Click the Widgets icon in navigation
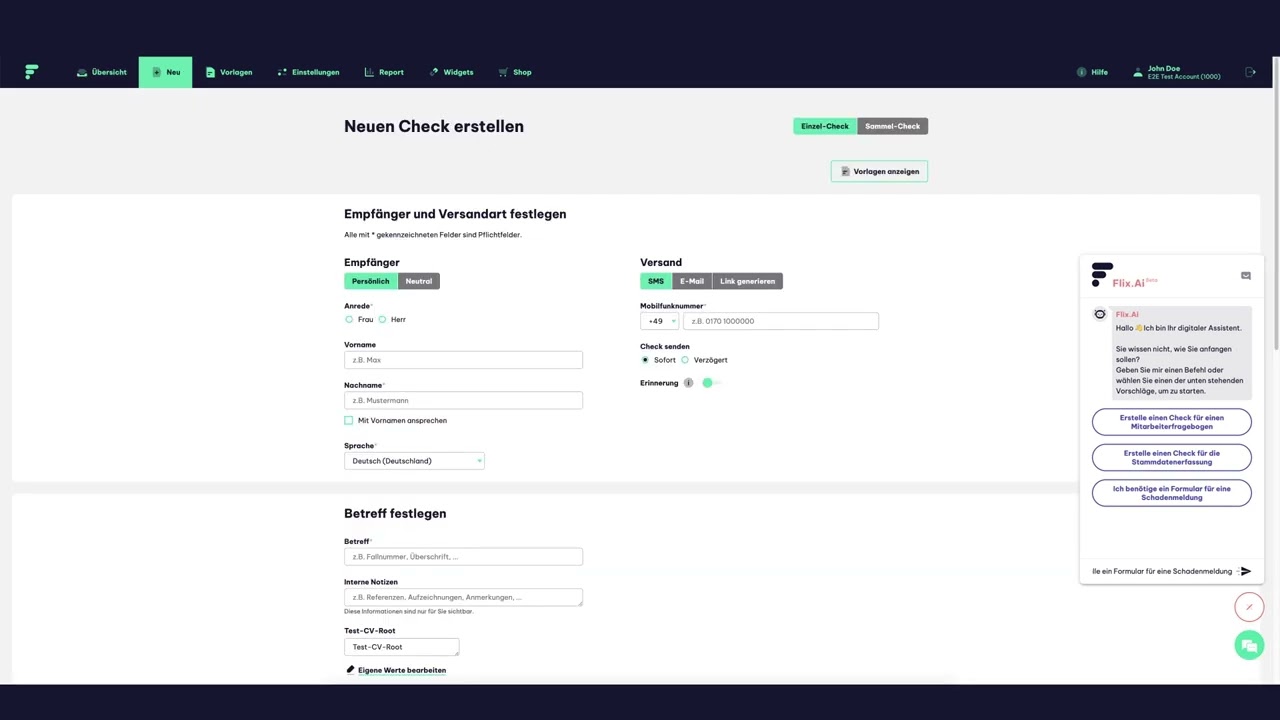Image resolution: width=1280 pixels, height=720 pixels. click(434, 72)
